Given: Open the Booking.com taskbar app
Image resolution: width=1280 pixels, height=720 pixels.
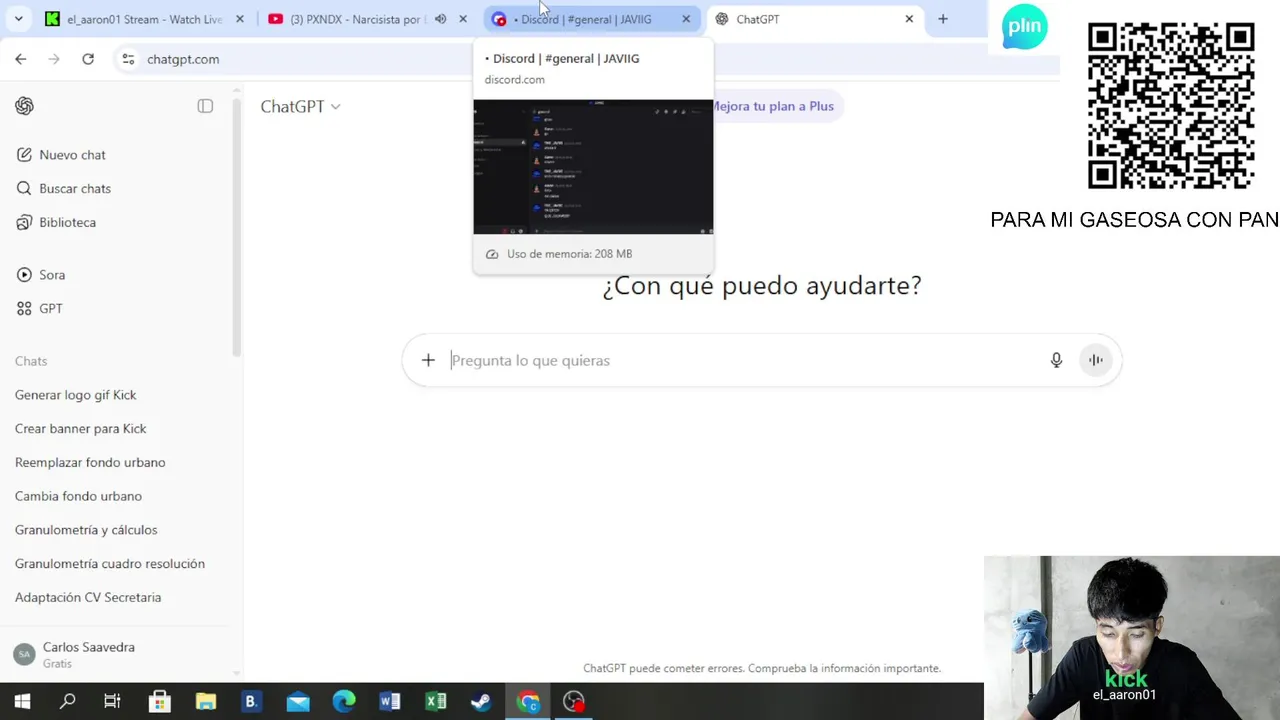Looking at the screenshot, I should [x=251, y=702].
